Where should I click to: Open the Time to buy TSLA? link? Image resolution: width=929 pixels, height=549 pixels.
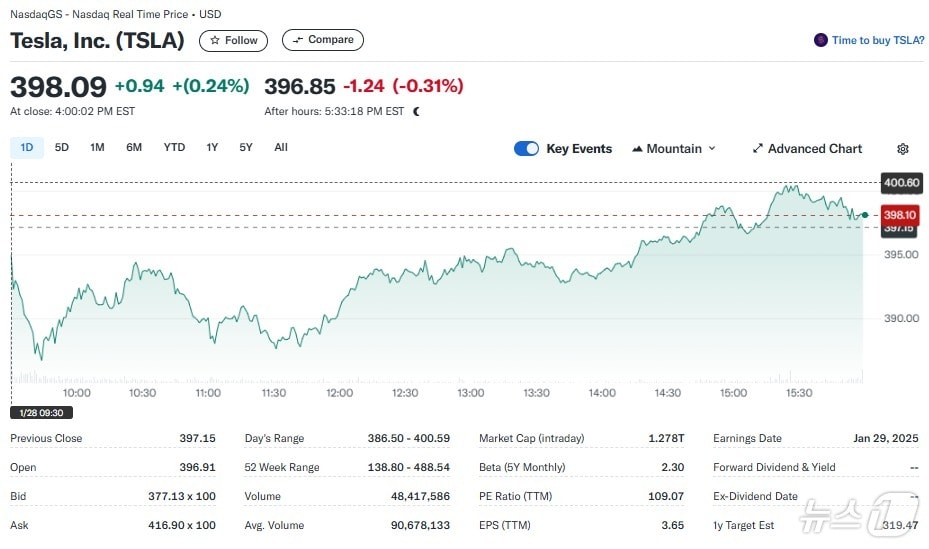(877, 41)
